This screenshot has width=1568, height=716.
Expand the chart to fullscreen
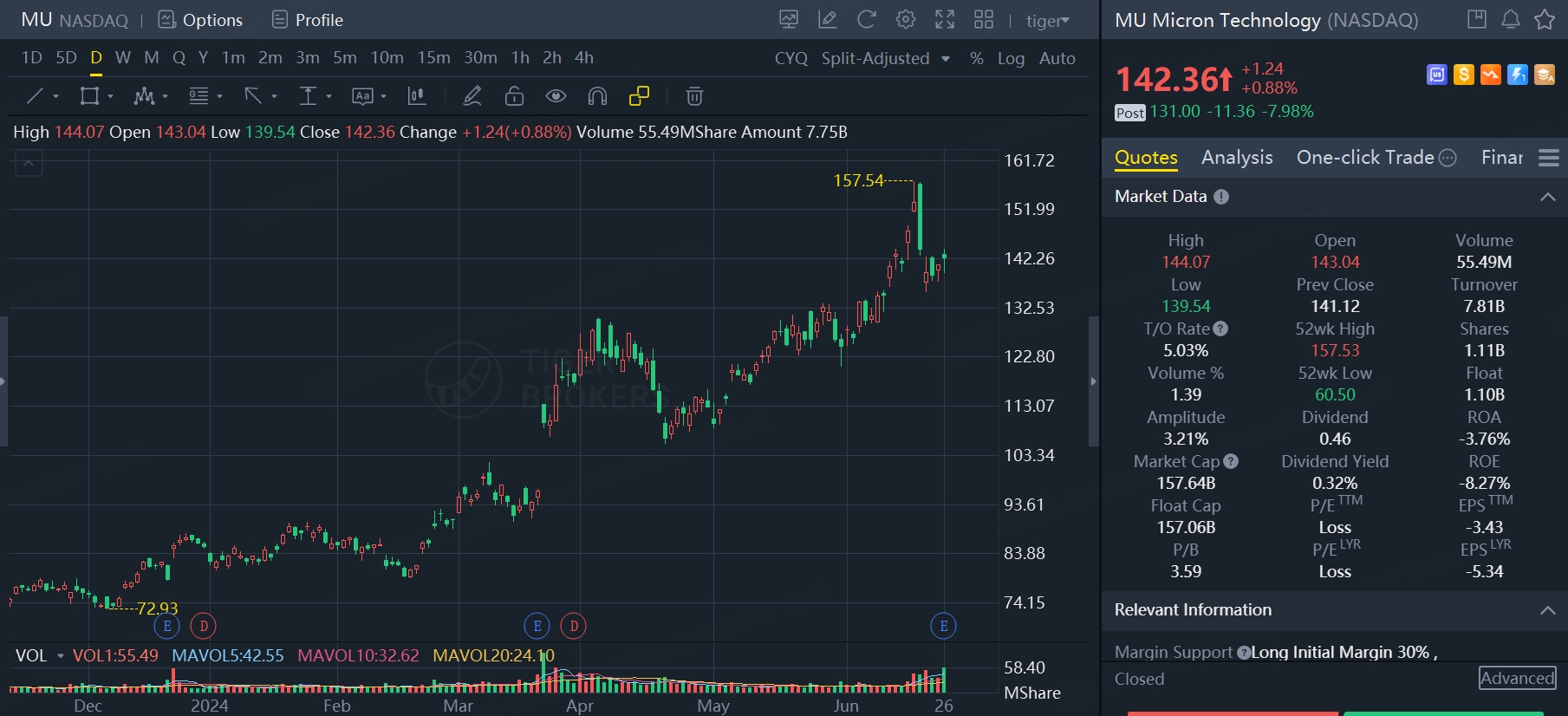(945, 20)
